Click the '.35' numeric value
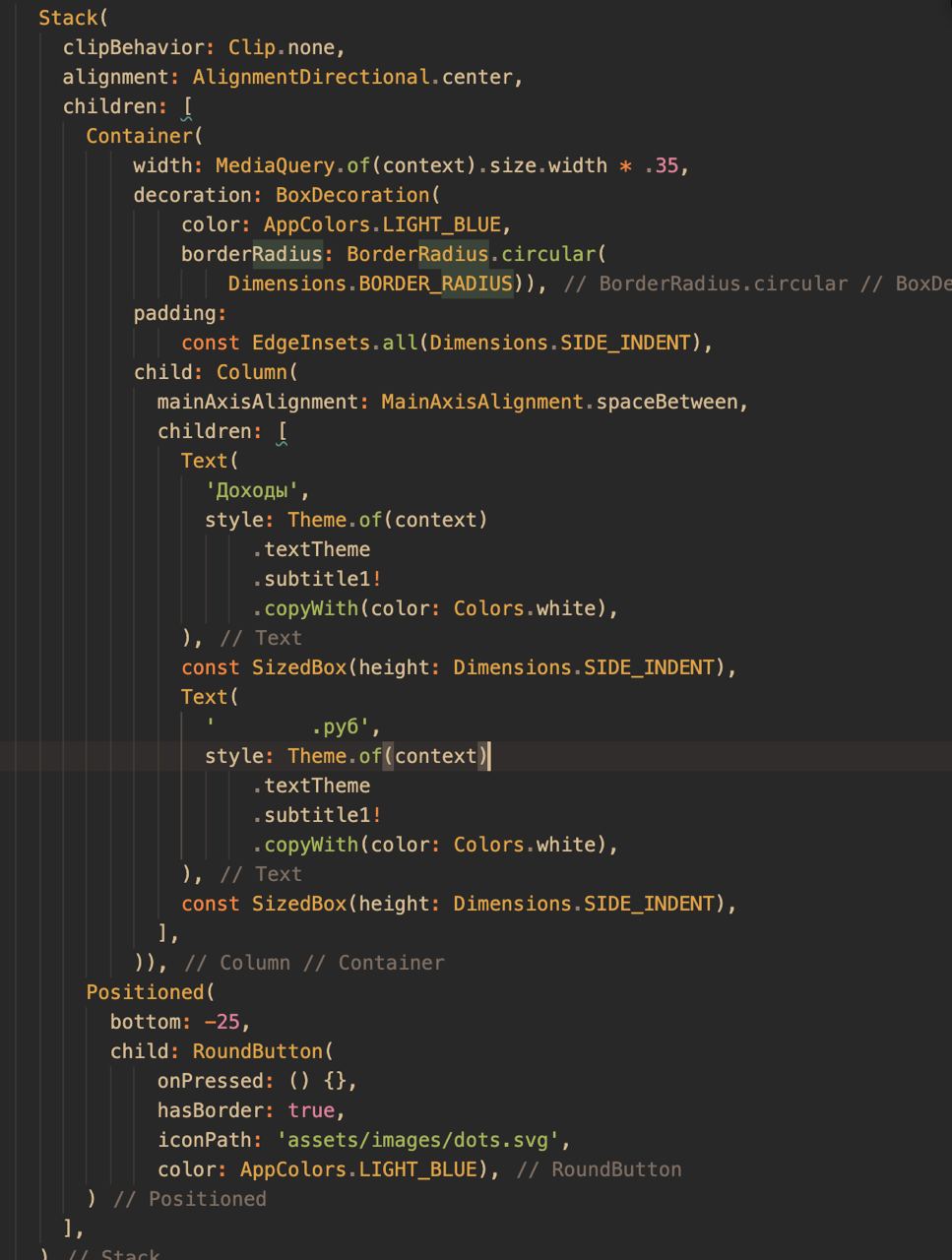The height and width of the screenshot is (1260, 952). point(662,165)
